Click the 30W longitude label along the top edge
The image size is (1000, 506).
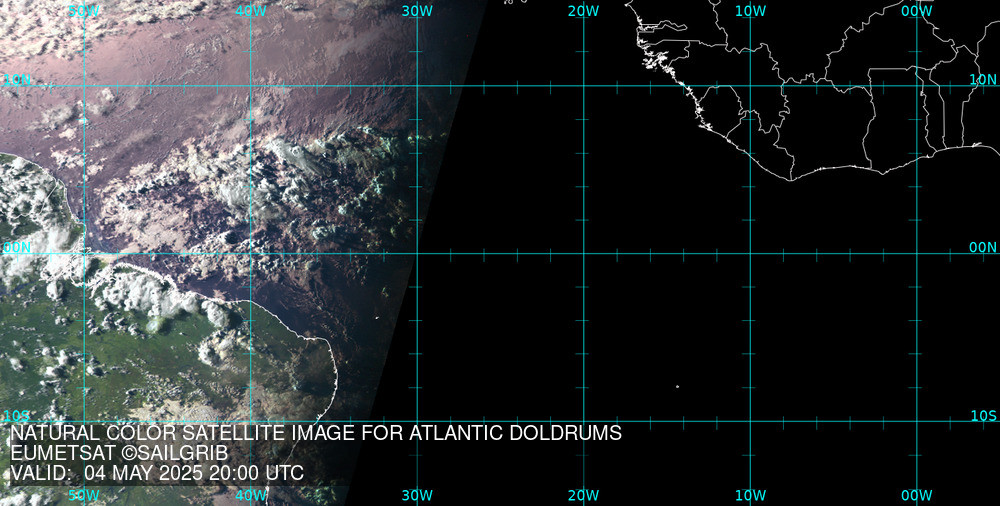(x=418, y=11)
